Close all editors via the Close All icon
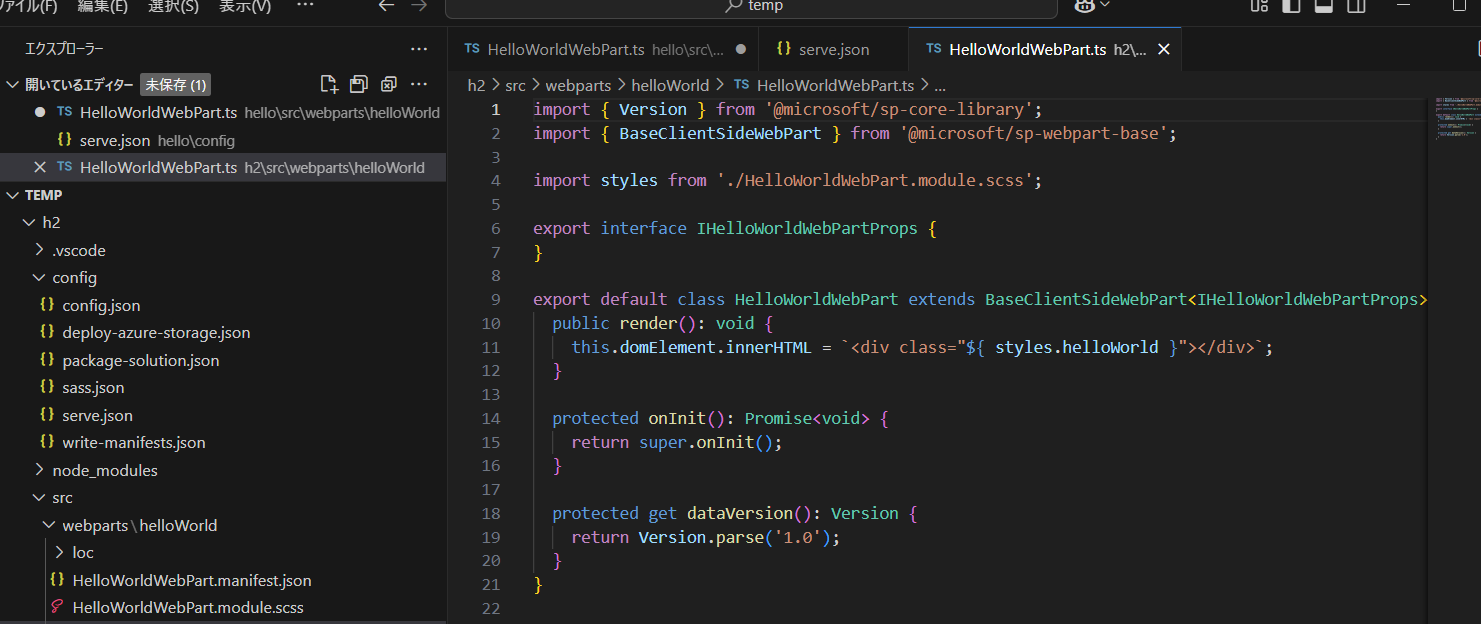The image size is (1481, 624). point(389,84)
